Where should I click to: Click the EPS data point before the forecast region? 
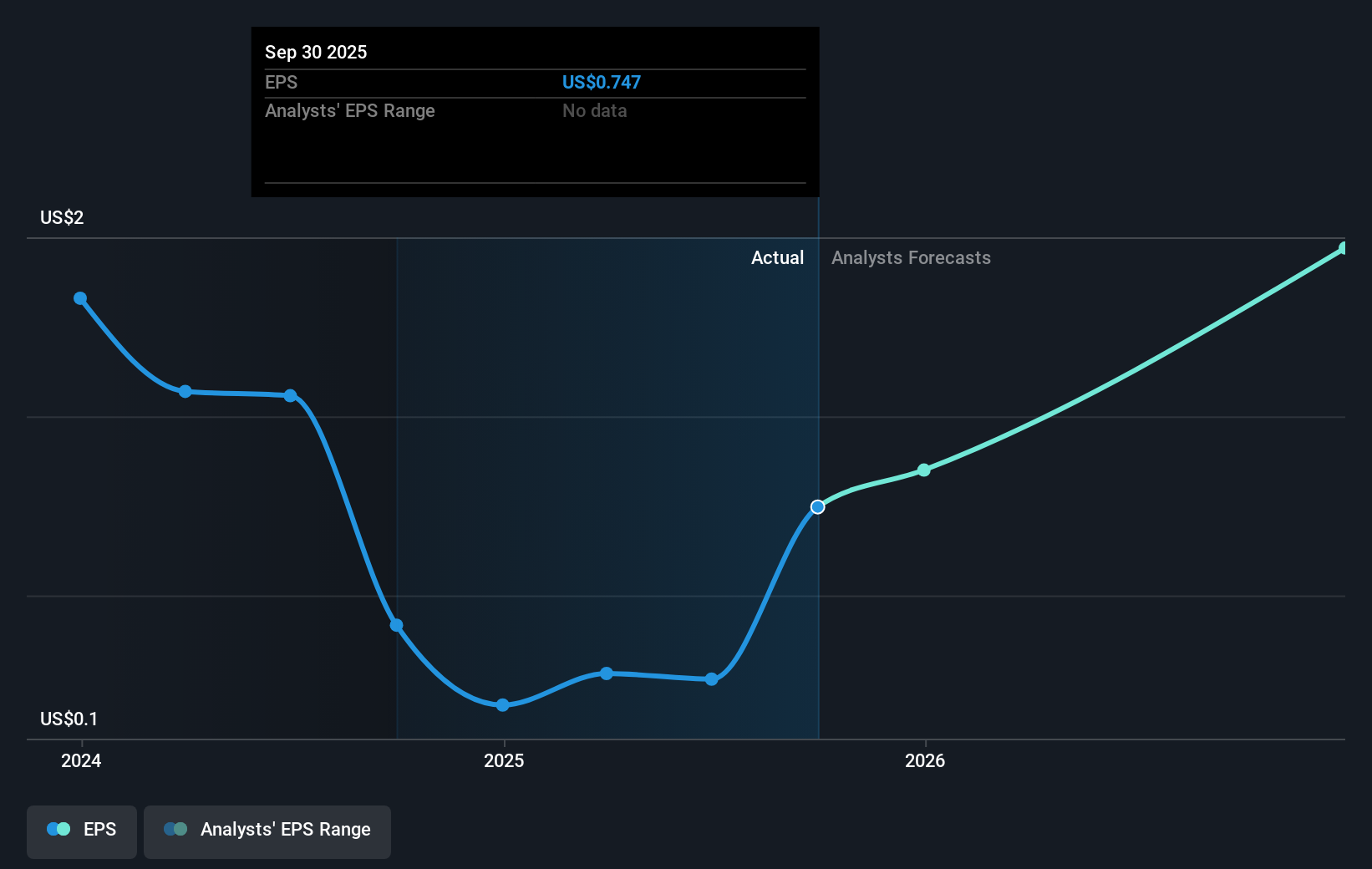pos(712,679)
